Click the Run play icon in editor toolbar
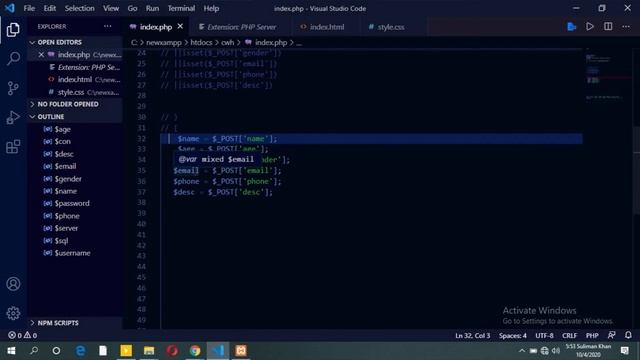This screenshot has width=640, height=360. (x=590, y=27)
